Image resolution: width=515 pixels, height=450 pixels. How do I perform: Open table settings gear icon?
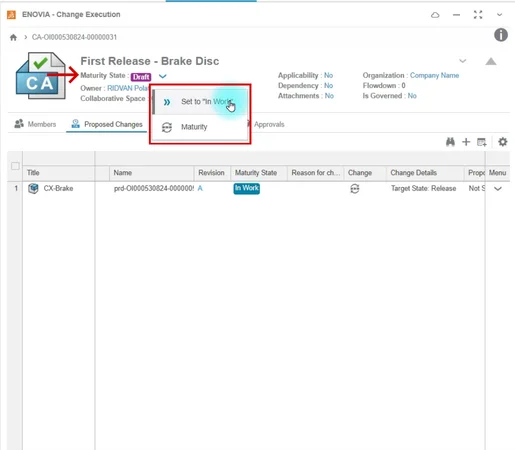pos(503,142)
